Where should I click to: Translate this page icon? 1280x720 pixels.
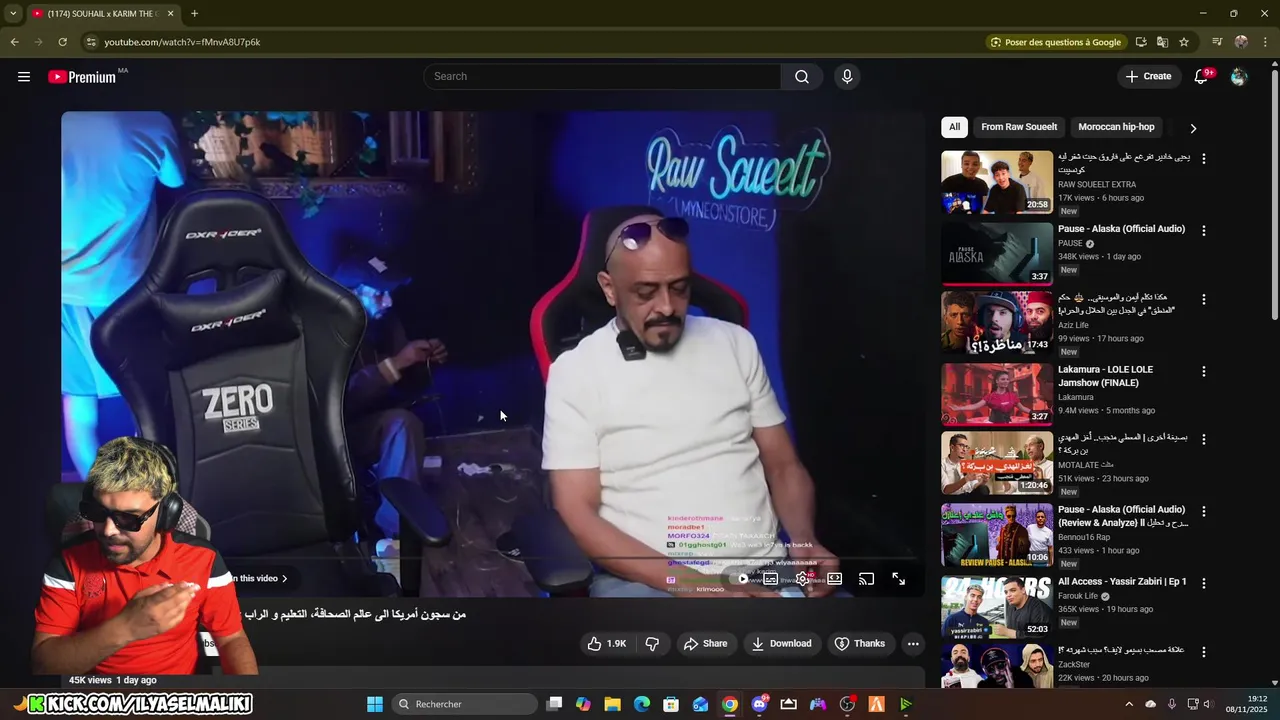[1162, 42]
